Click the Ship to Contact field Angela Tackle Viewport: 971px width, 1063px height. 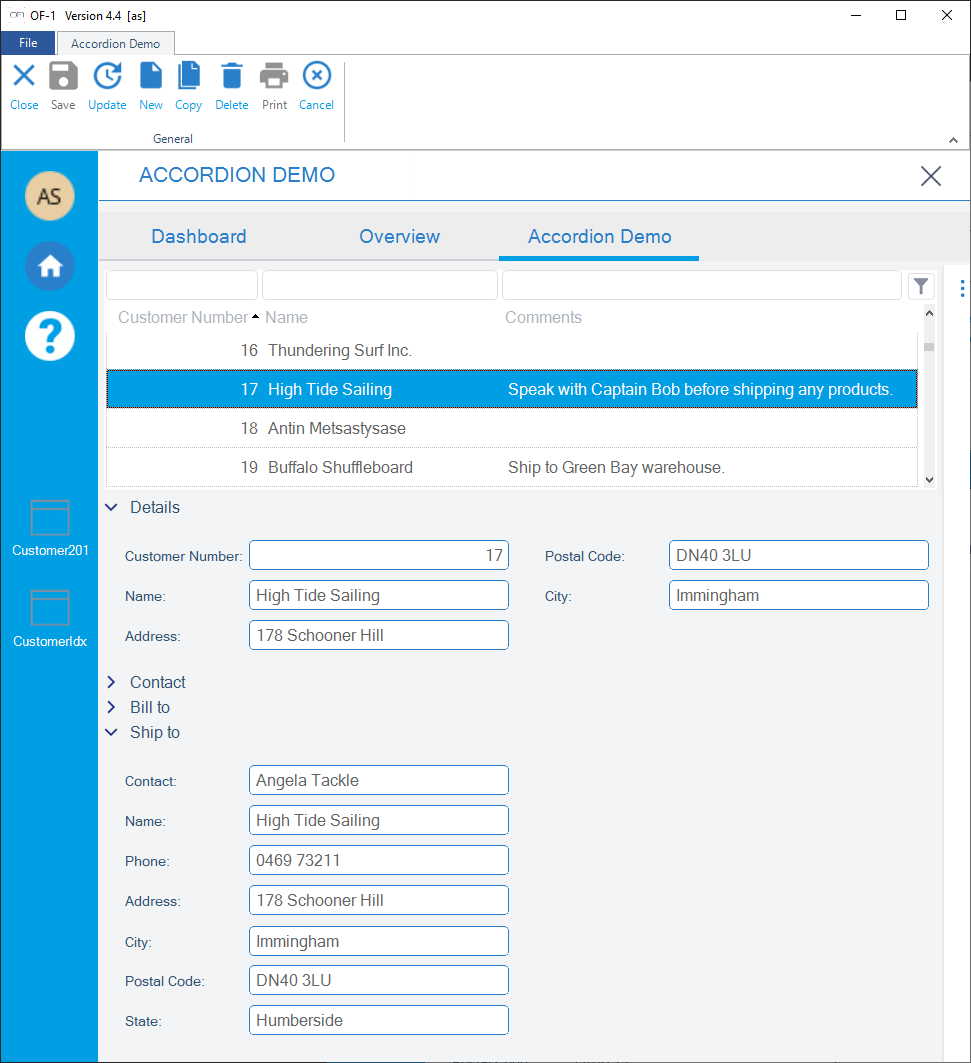click(379, 780)
